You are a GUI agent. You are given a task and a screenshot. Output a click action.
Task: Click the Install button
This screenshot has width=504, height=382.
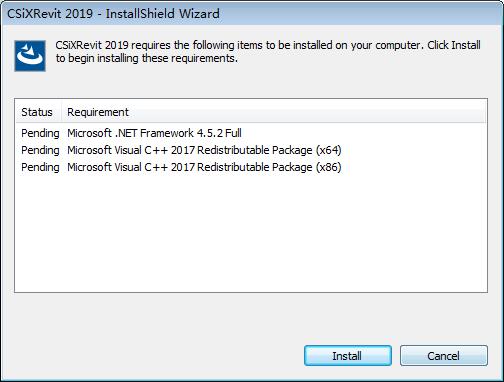coord(348,356)
